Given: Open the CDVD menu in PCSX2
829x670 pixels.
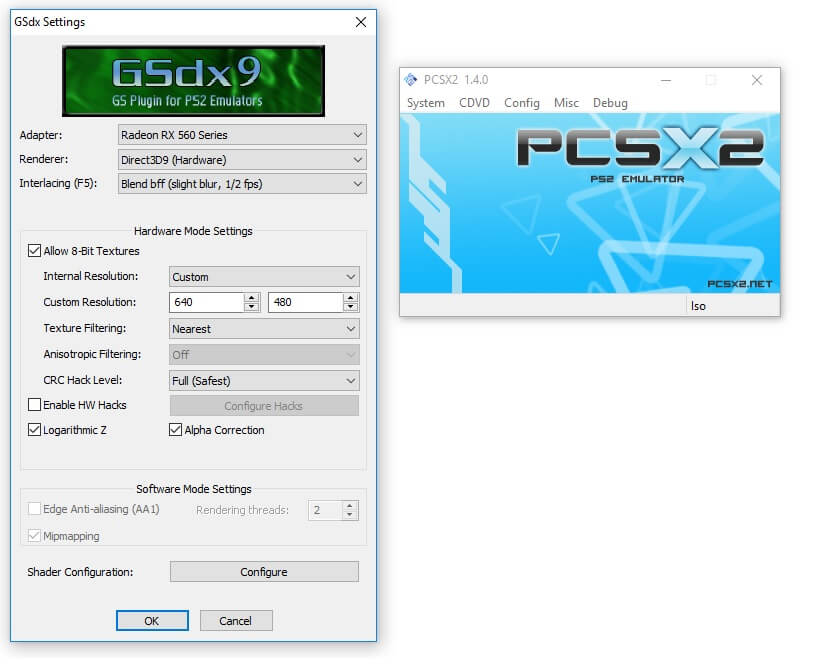Looking at the screenshot, I should click(x=474, y=103).
